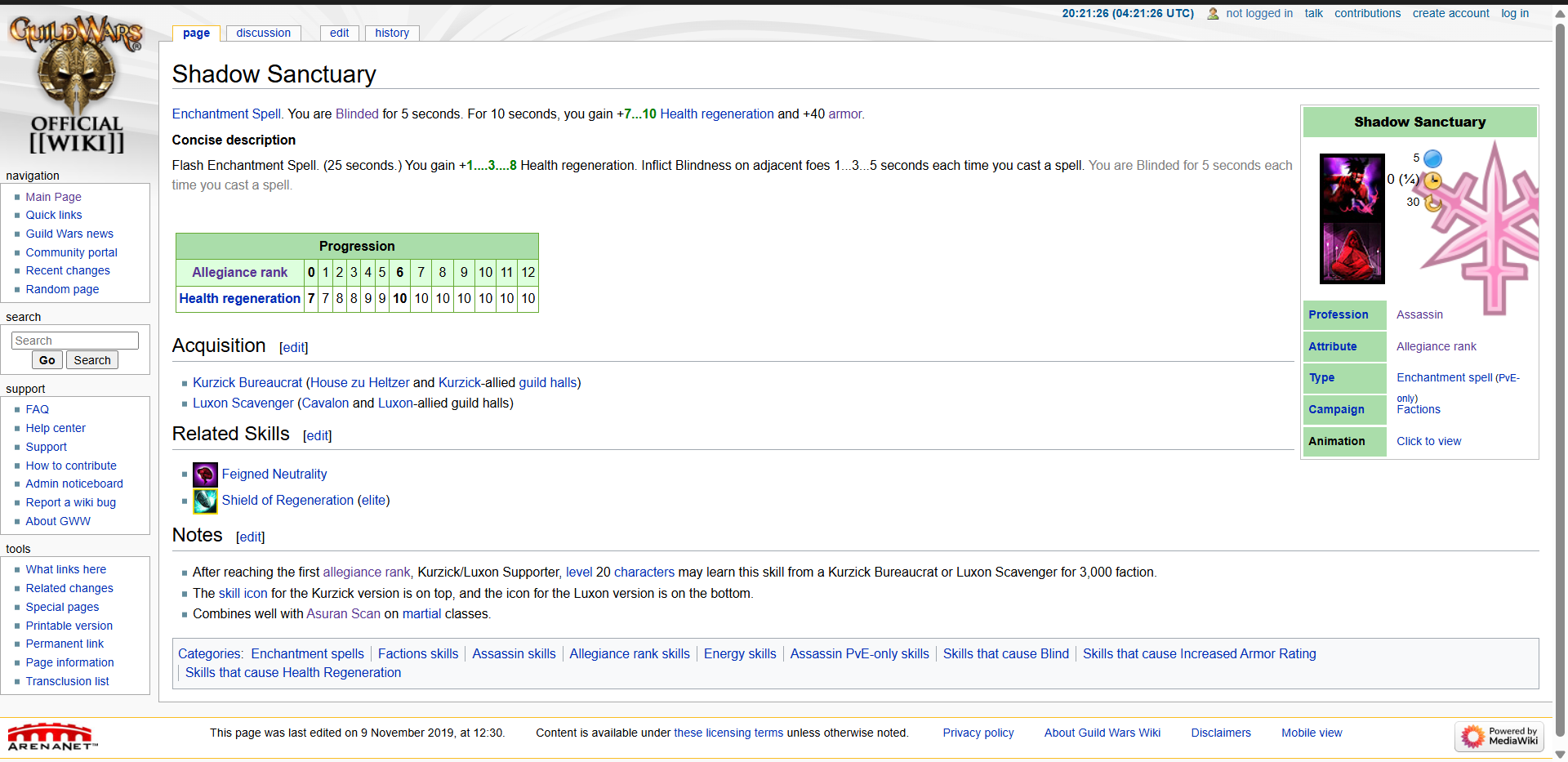Open the history tab
The image size is (1568, 762).
coord(392,33)
